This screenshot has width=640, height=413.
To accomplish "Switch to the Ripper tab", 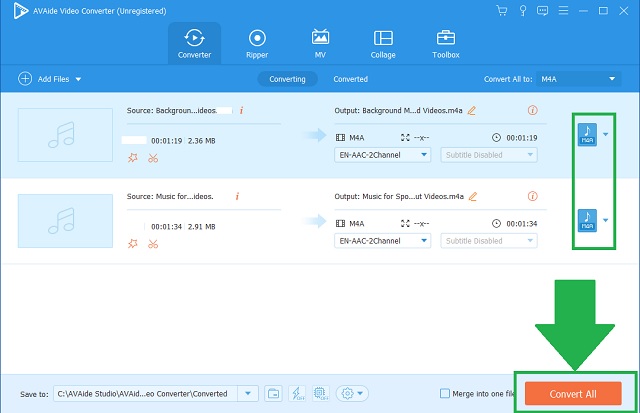I will (257, 44).
